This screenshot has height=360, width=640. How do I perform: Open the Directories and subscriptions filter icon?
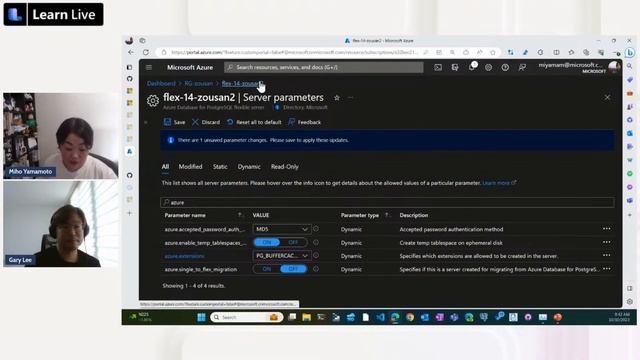coord(455,67)
